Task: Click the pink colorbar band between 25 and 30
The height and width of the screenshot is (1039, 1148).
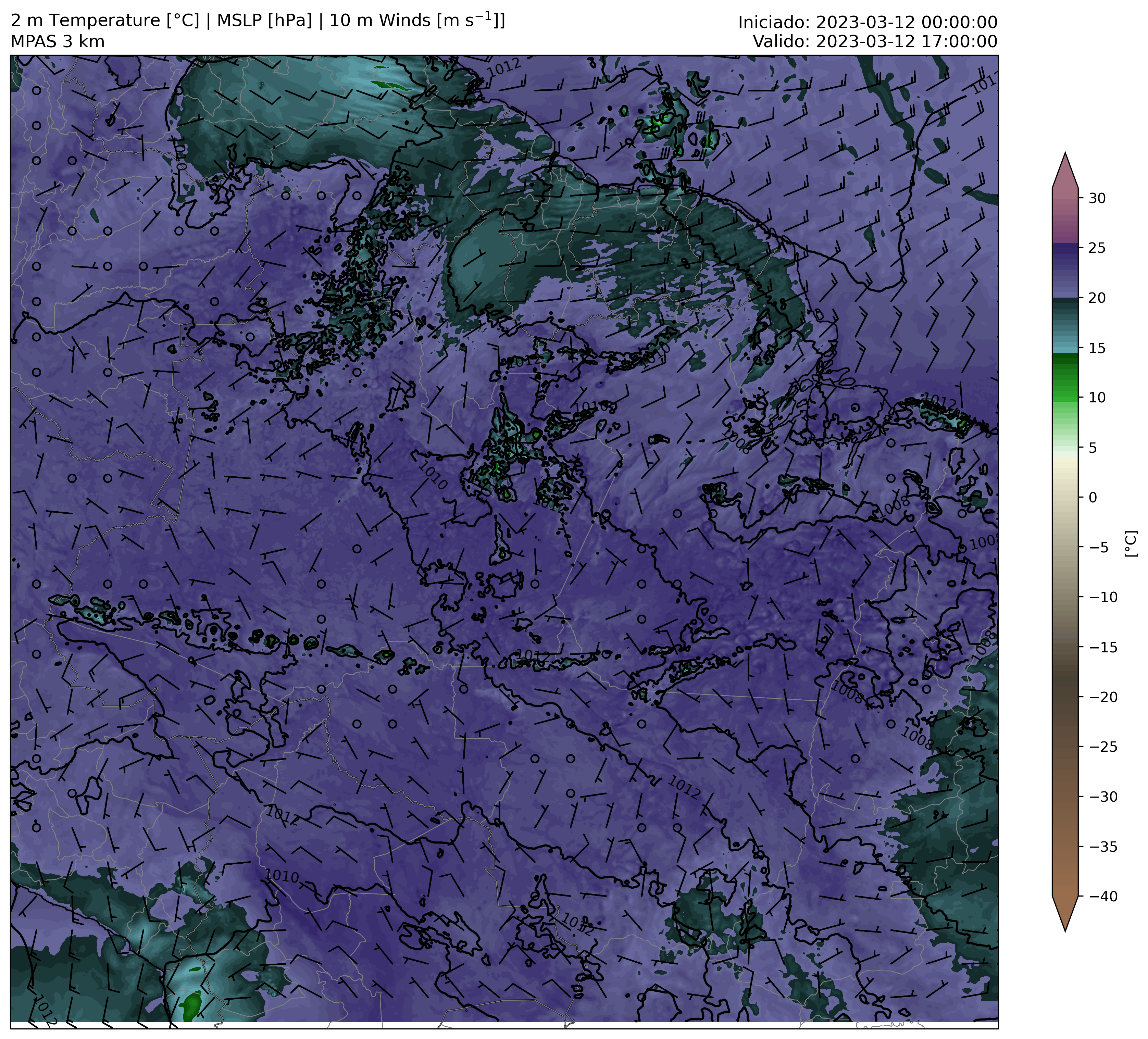Action: pos(1065,216)
